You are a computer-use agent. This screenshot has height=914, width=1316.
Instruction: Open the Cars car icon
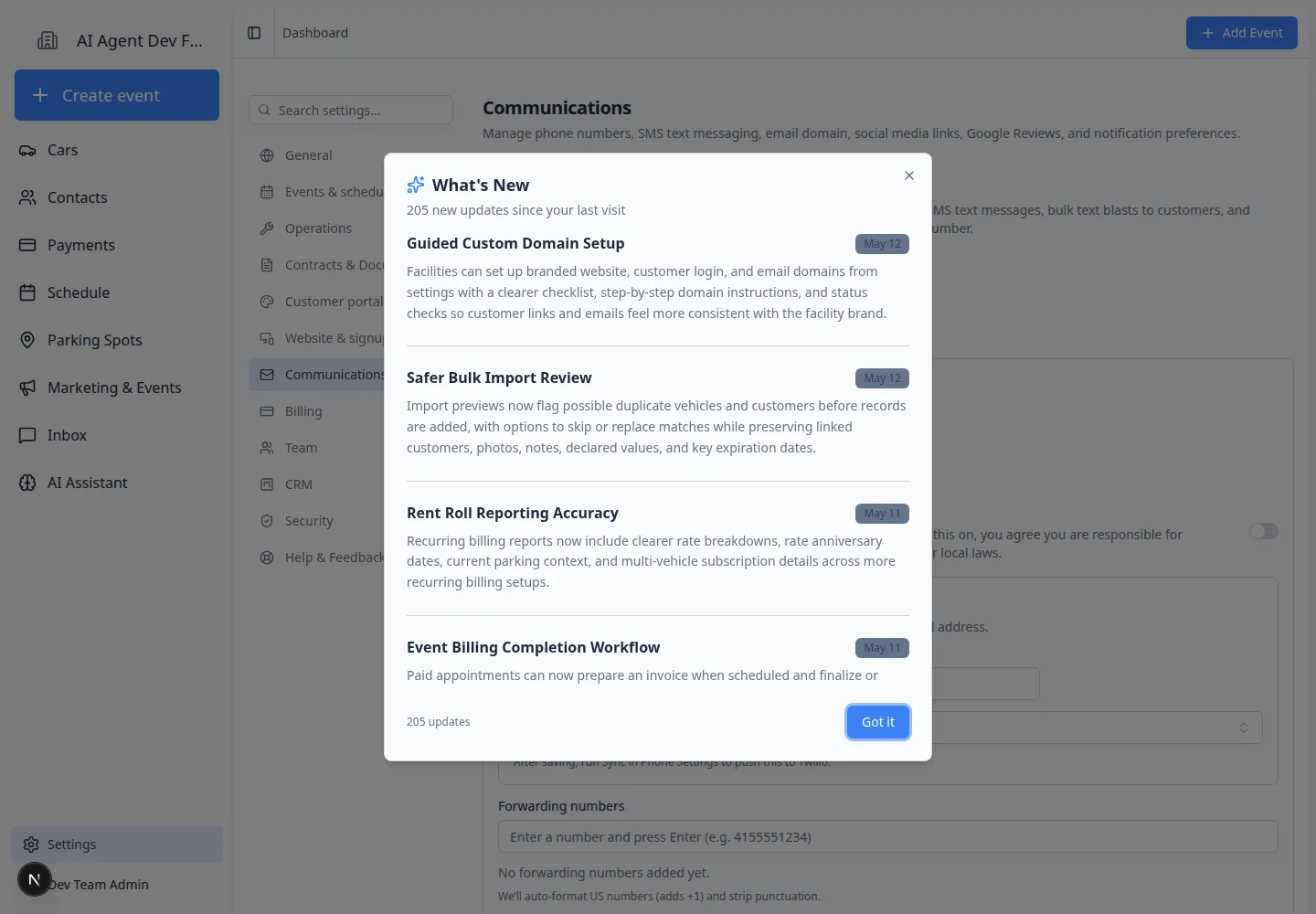click(x=27, y=150)
